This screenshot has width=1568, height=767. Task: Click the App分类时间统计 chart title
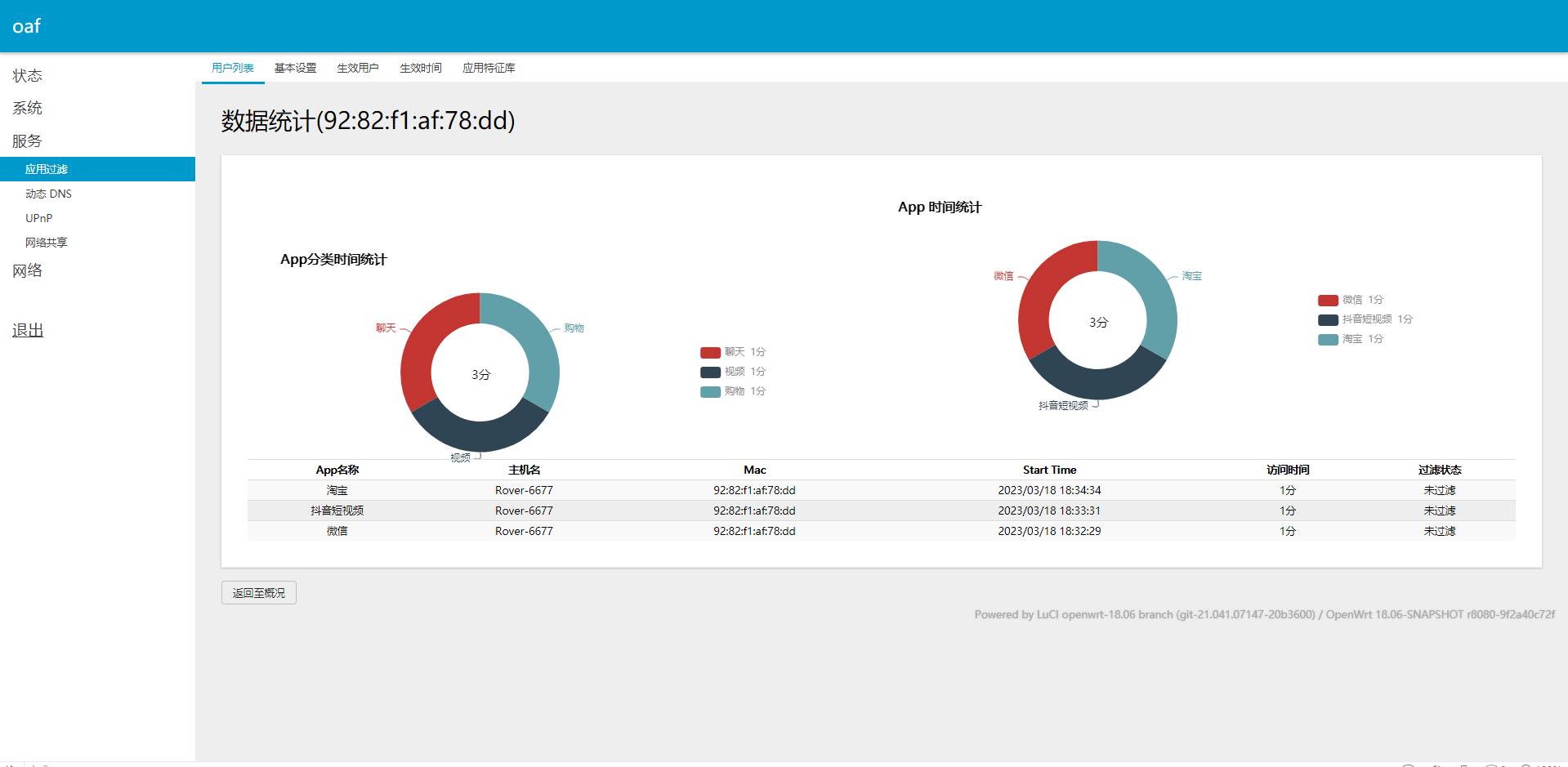coord(333,260)
